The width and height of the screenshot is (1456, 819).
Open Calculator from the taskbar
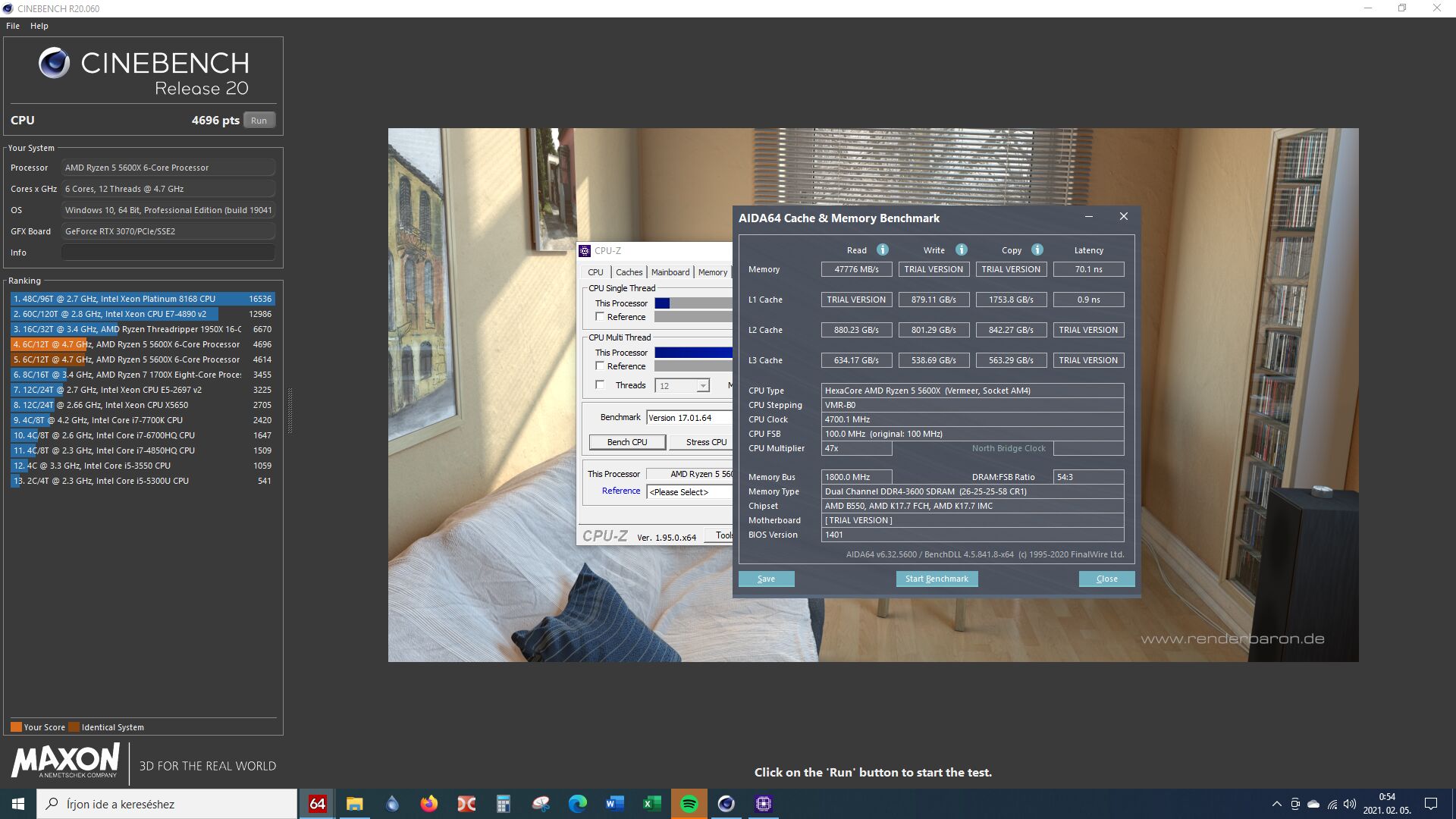click(x=503, y=804)
